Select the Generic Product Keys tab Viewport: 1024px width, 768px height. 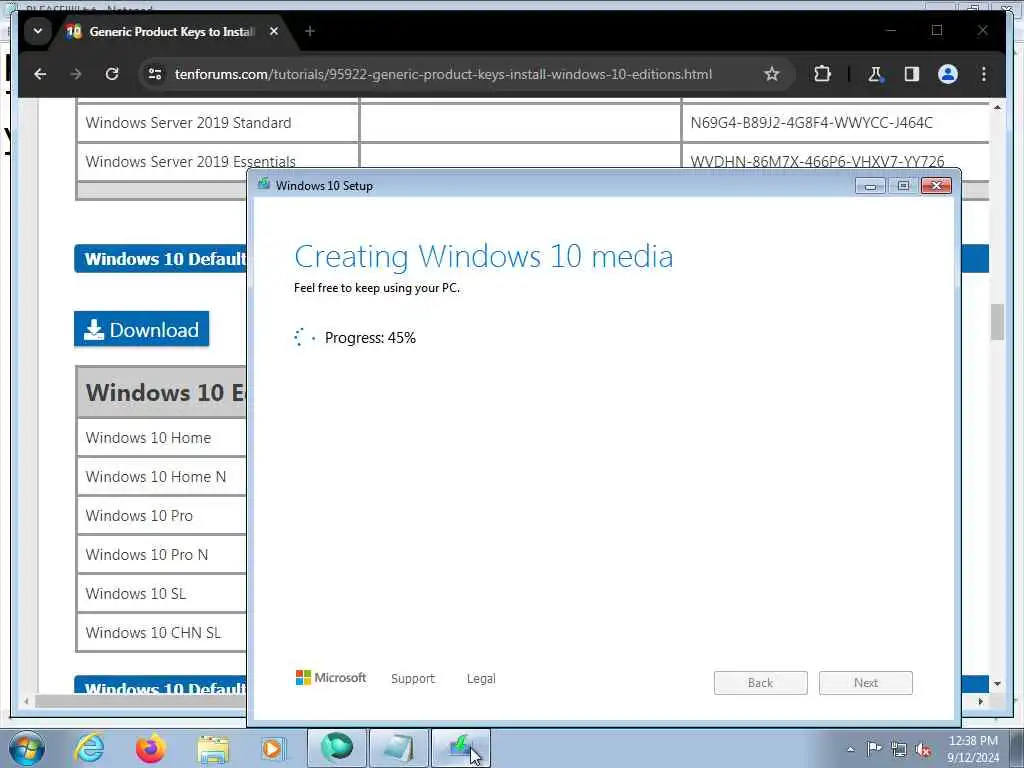click(x=172, y=31)
